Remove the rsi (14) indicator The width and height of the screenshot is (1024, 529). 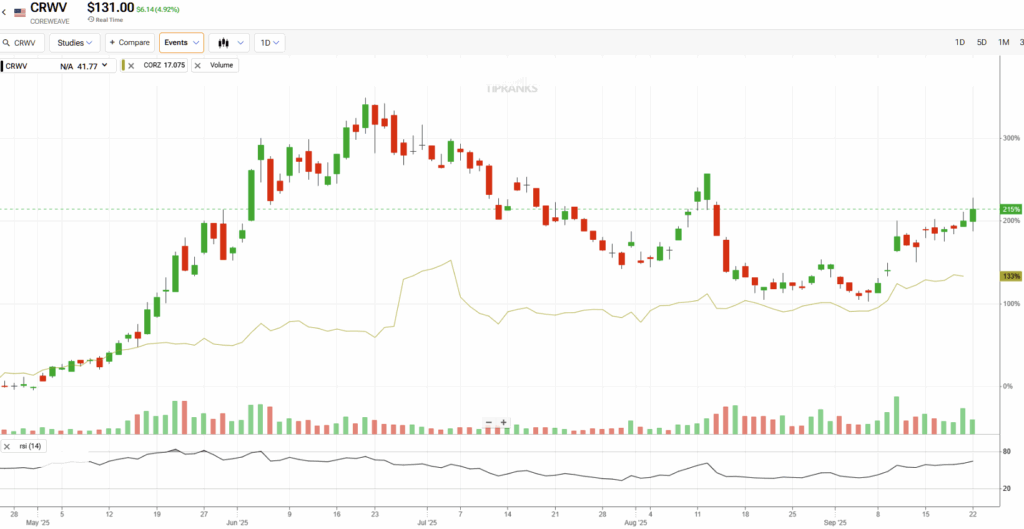(x=7, y=447)
